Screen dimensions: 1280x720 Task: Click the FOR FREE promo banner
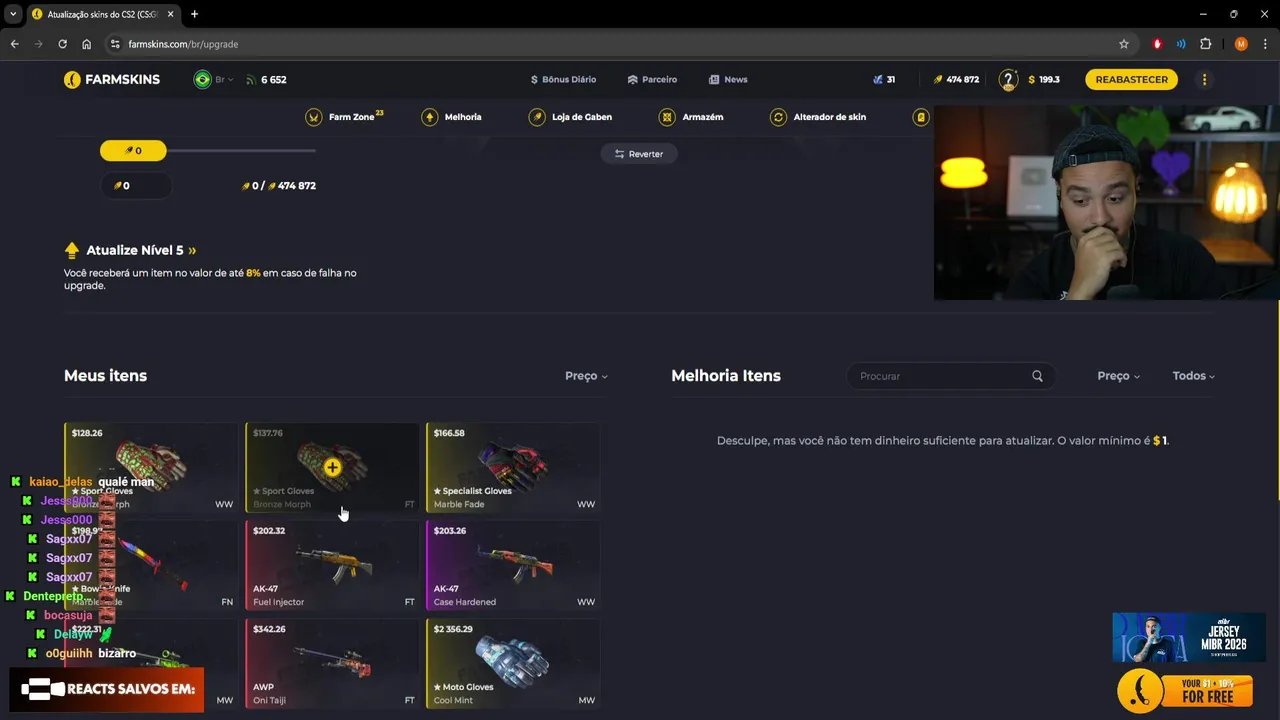1186,690
